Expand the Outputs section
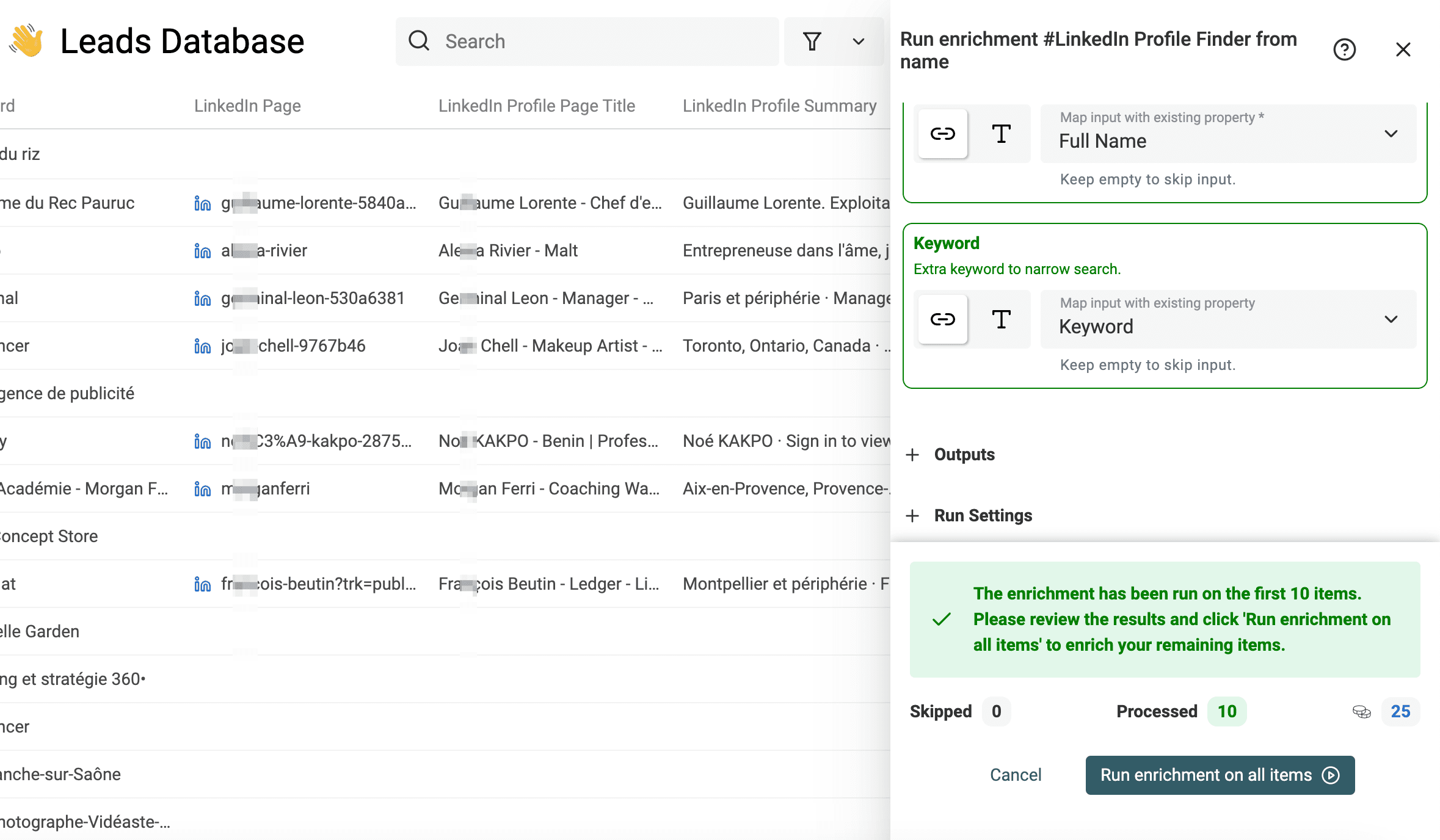1440x840 pixels. point(951,455)
